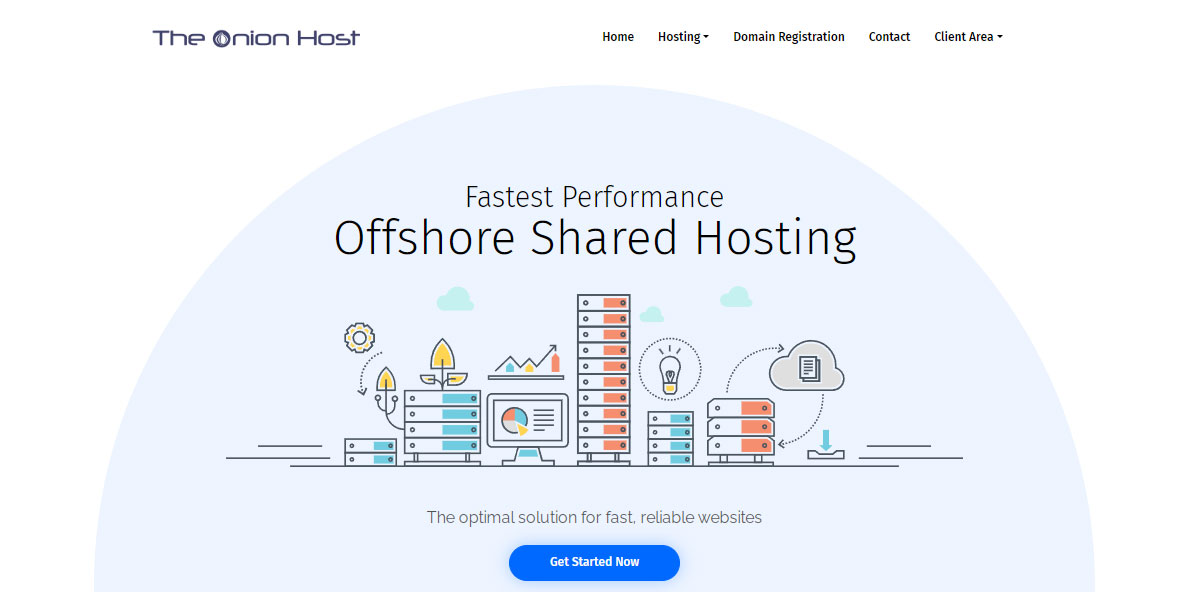This screenshot has height=592, width=1200.
Task: Select the Offshore Shared Hosting heading
Action: [595, 238]
